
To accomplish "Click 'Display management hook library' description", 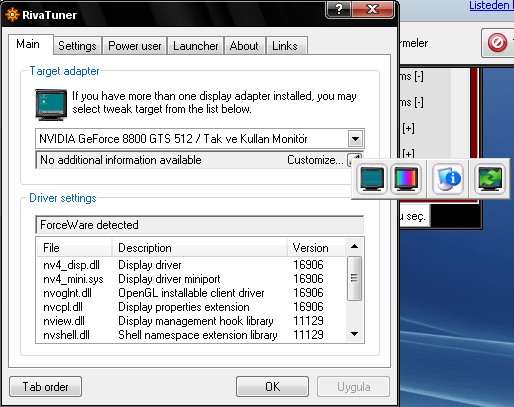I will coord(196,321).
